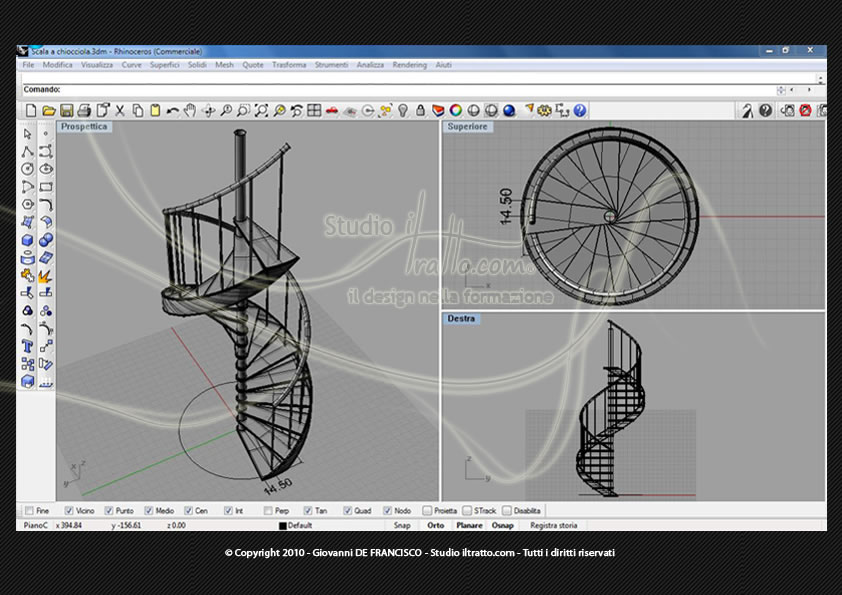This screenshot has height=595, width=842.
Task: Click the Save file icon in toolbar
Action: click(67, 111)
